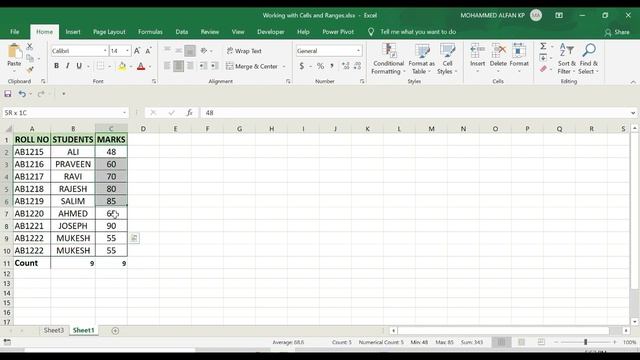Toggle Italic formatting
Screen dimensions: 640x360
coord(67,66)
